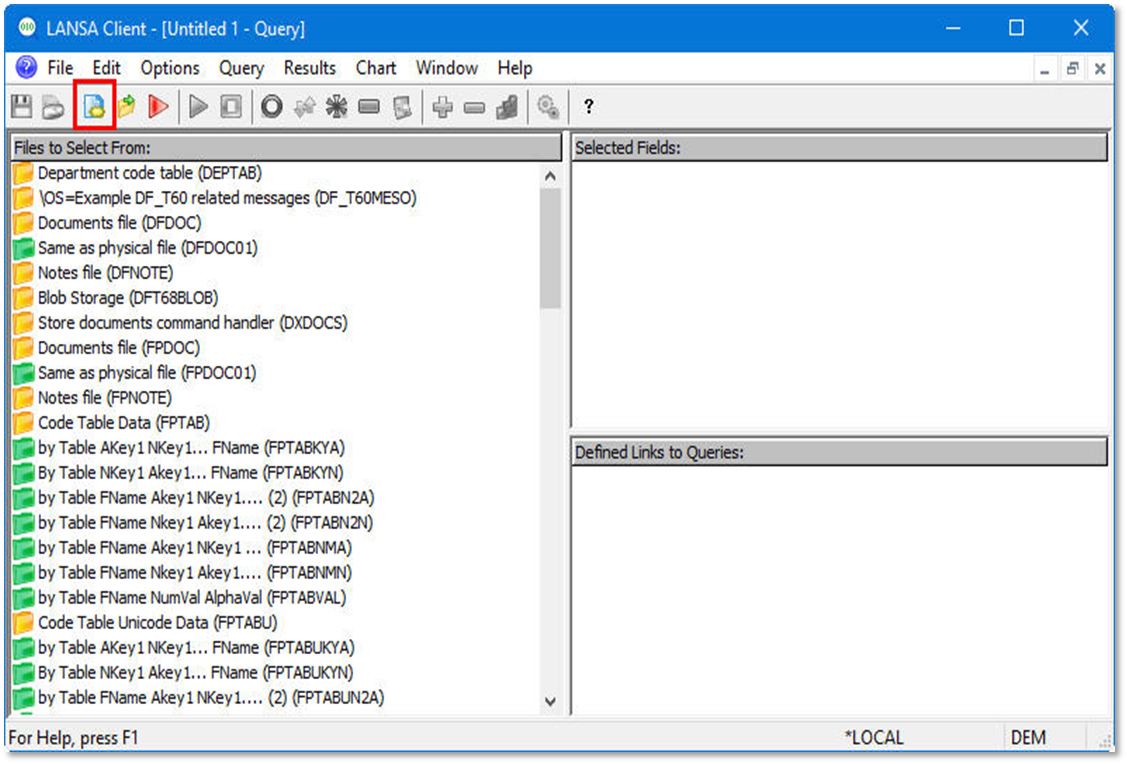Select the FPTABKYN file entry

coord(190,473)
